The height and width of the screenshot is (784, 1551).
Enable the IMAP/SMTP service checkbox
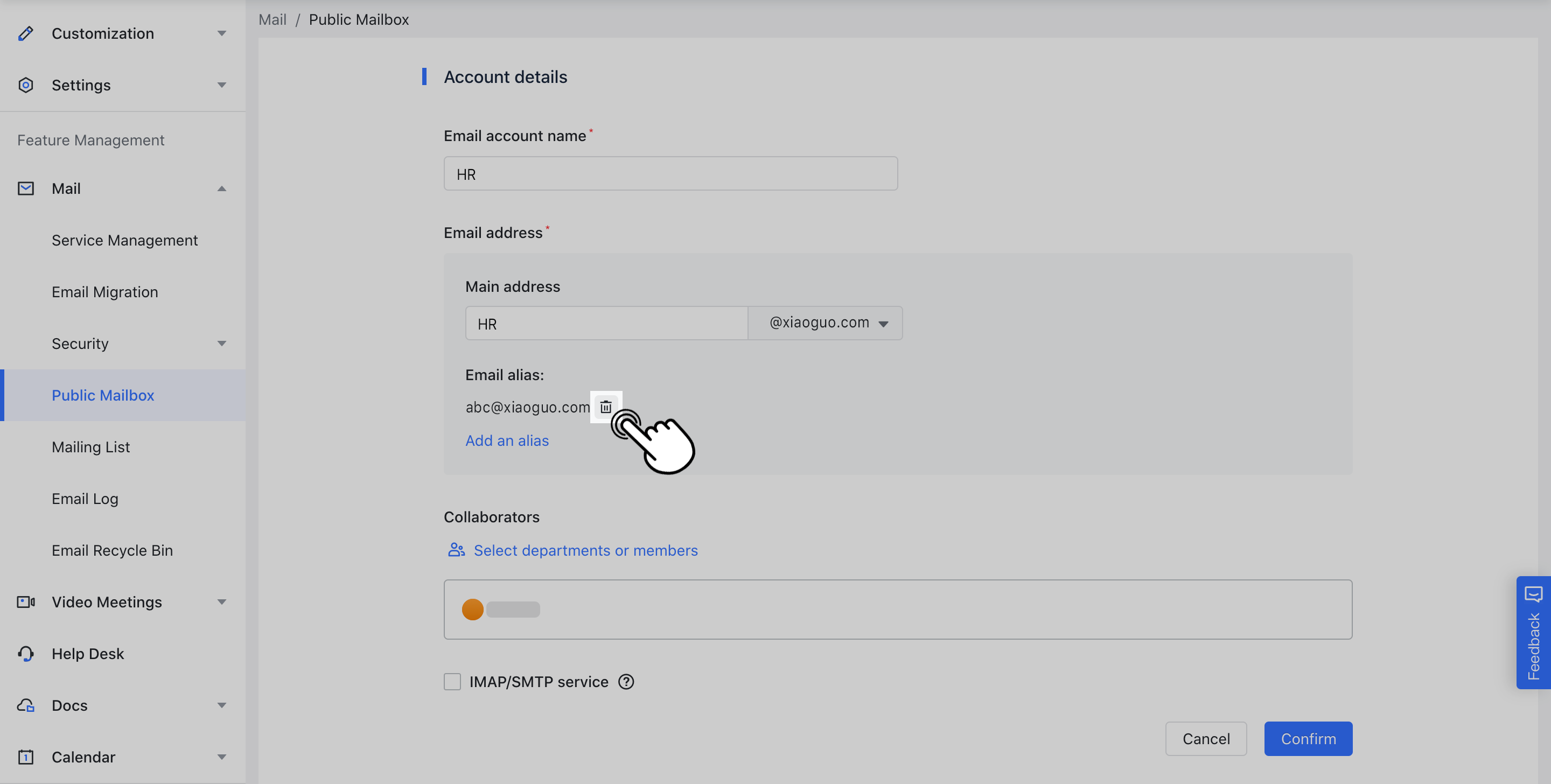[452, 682]
